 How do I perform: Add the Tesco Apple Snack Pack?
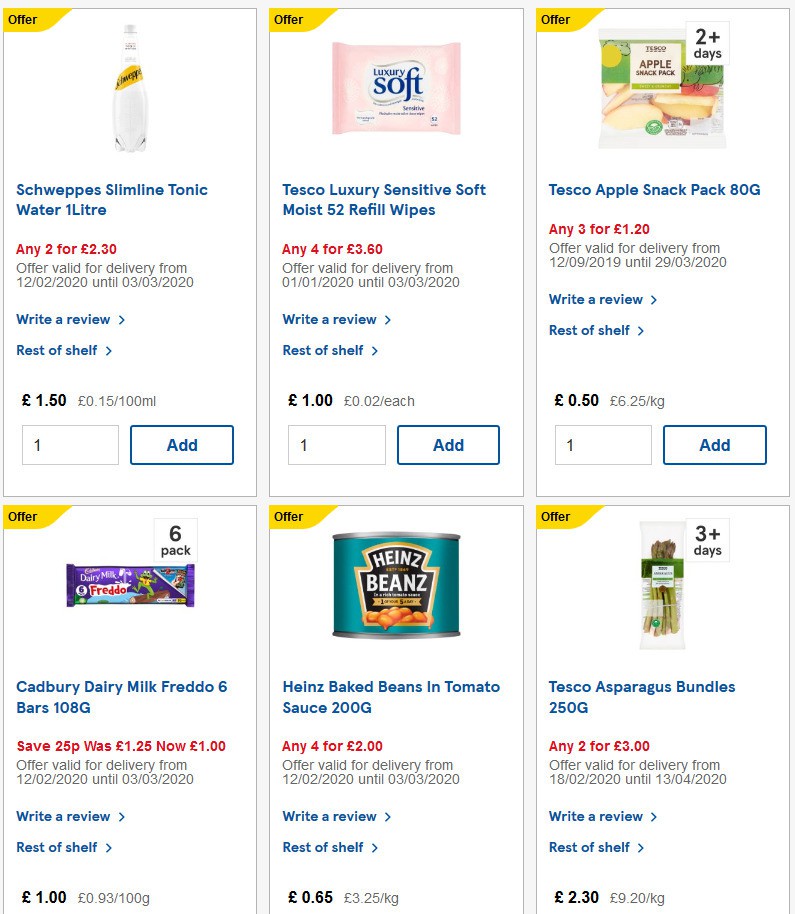coord(714,444)
